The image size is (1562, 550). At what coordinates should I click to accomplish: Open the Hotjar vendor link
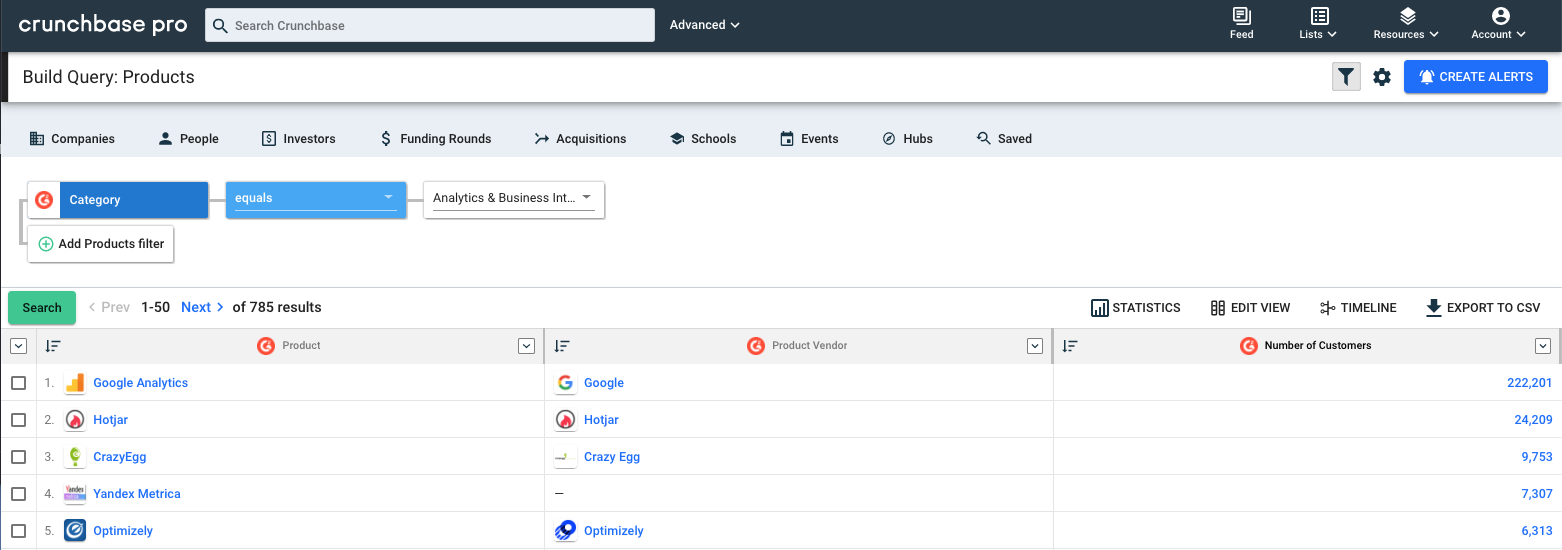coord(601,420)
